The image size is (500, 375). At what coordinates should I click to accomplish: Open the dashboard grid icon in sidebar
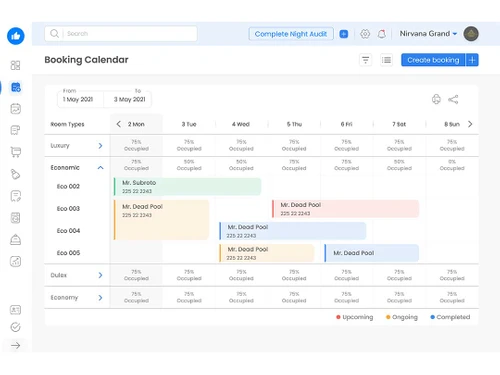pyautogui.click(x=15, y=65)
